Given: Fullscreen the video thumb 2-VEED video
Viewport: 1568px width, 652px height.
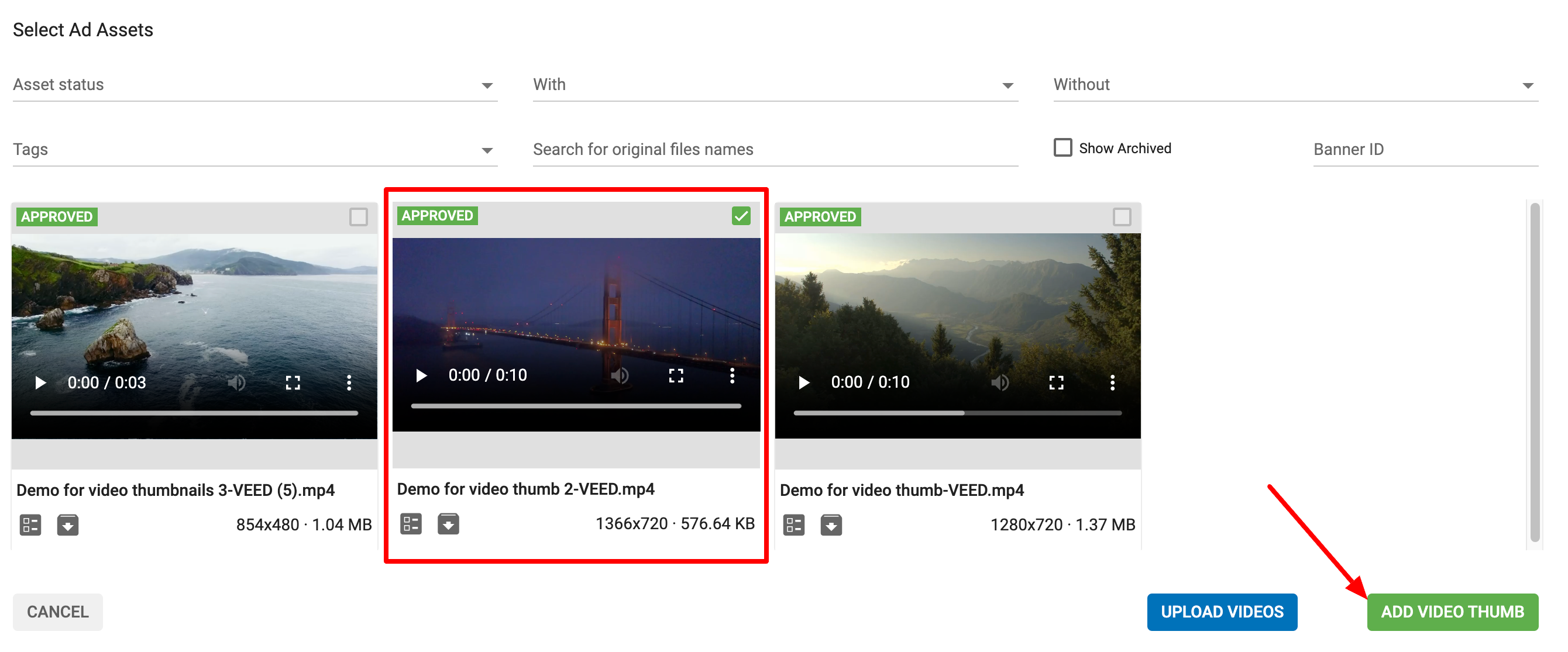Looking at the screenshot, I should (x=676, y=375).
